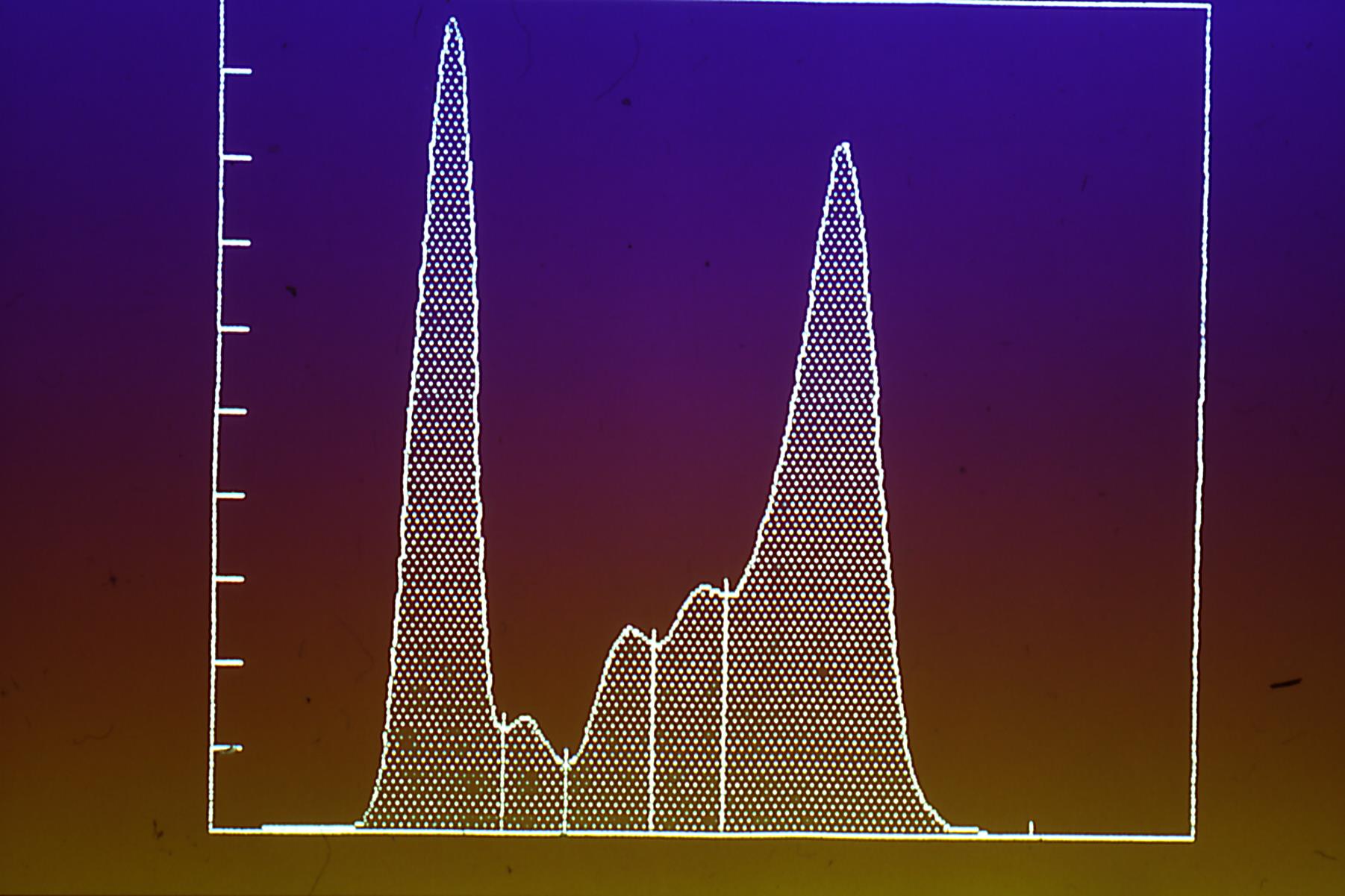The width and height of the screenshot is (1345, 896).
Task: Click the topmost y-axis tick mark
Action: point(237,71)
